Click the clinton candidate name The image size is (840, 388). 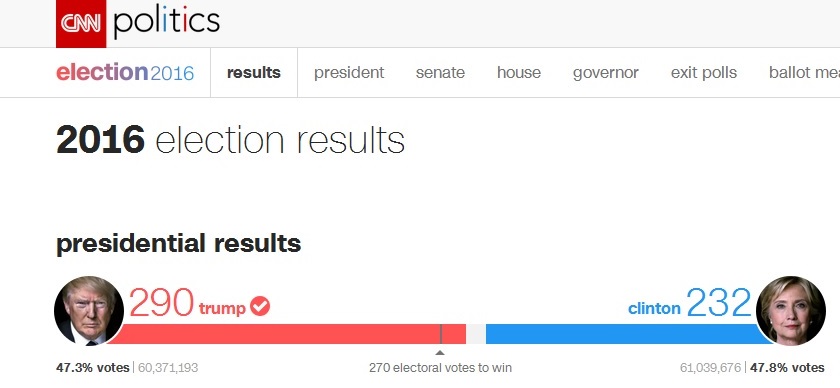654,309
